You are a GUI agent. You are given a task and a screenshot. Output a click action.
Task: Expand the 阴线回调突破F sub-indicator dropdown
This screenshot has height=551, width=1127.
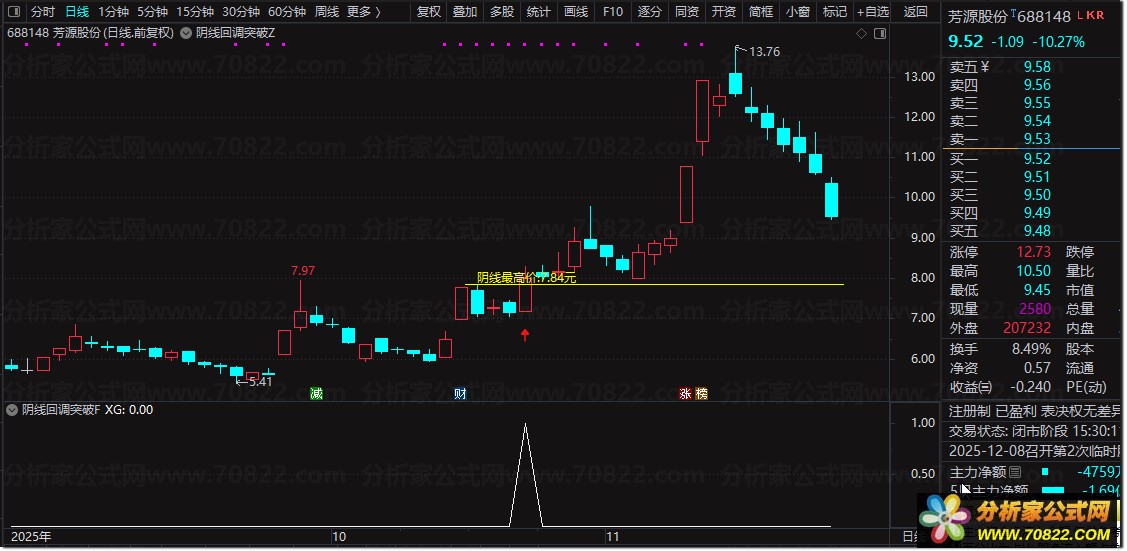(x=12, y=410)
